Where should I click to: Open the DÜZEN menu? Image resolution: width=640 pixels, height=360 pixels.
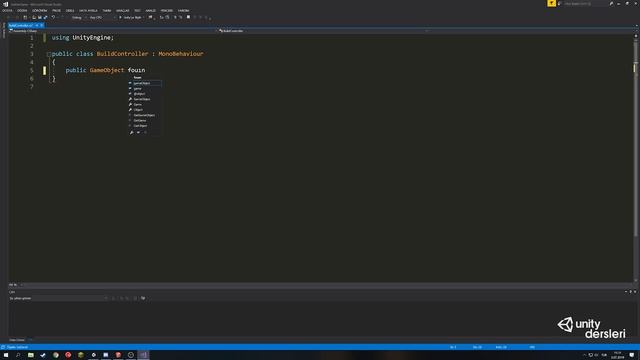click(x=22, y=11)
